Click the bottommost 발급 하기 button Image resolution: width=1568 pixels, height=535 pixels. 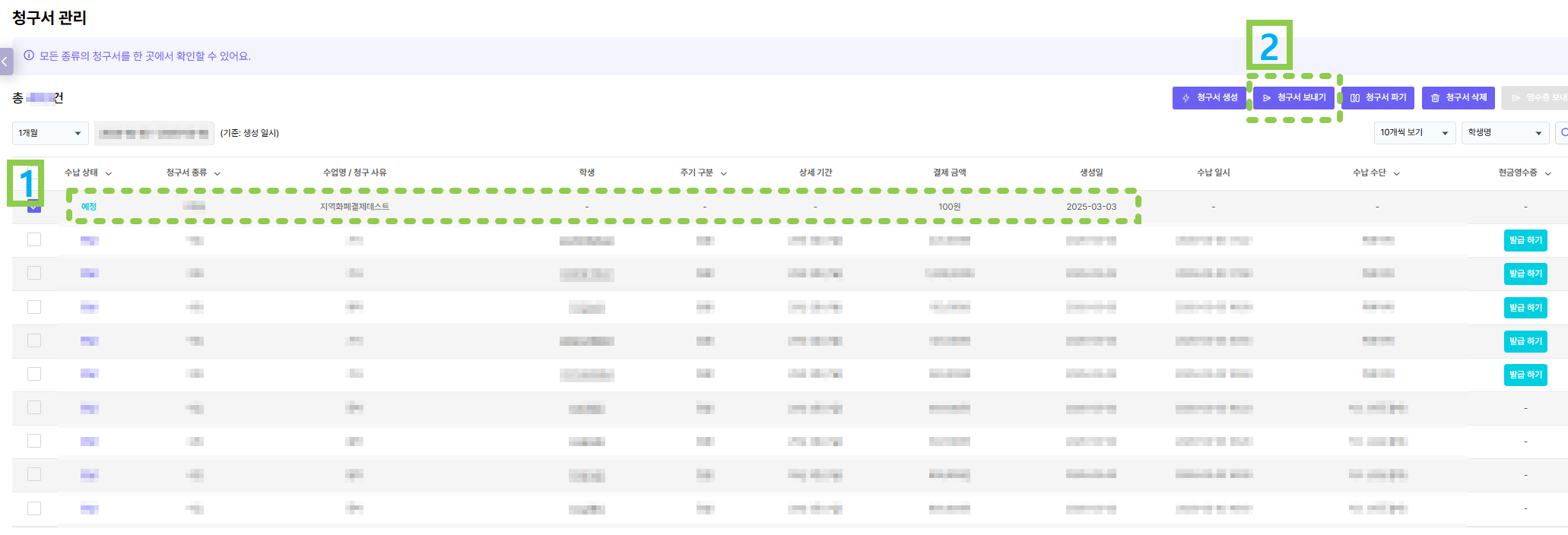(1525, 375)
